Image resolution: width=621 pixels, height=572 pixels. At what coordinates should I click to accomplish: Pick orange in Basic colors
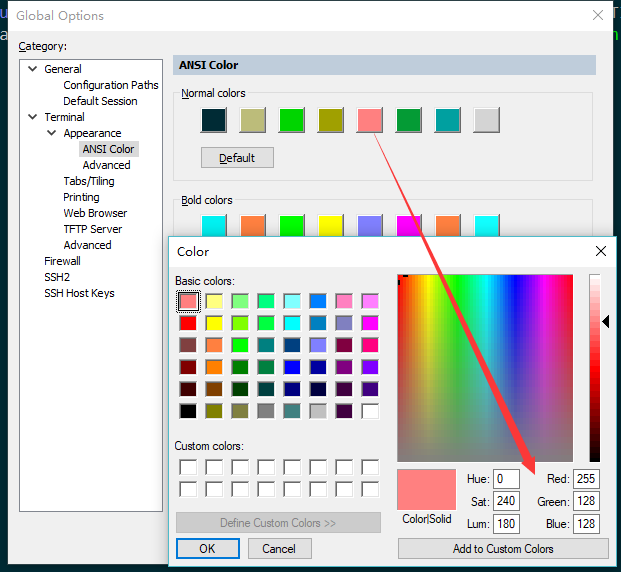214,367
